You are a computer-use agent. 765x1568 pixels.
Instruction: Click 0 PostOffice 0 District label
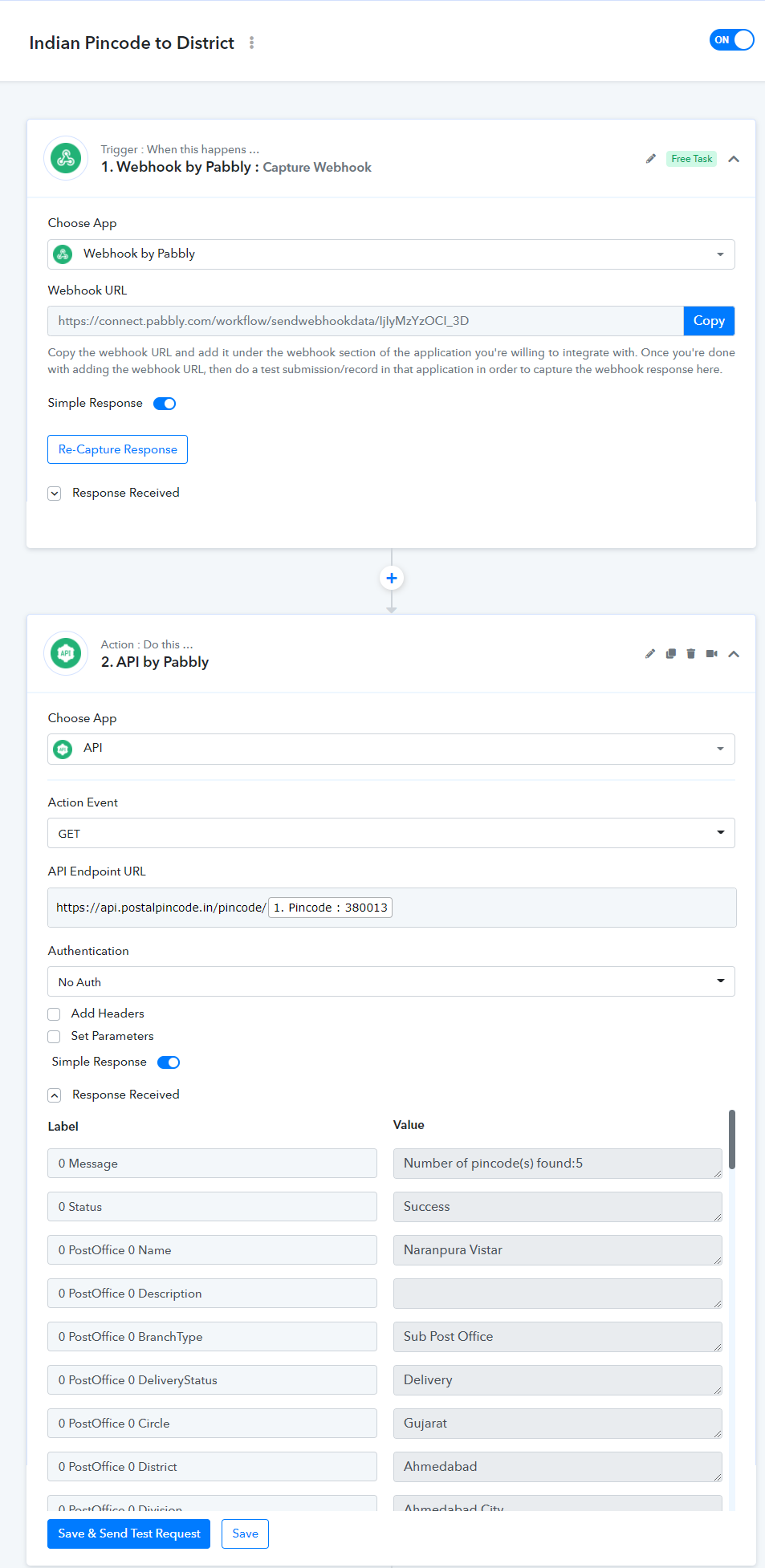212,1467
